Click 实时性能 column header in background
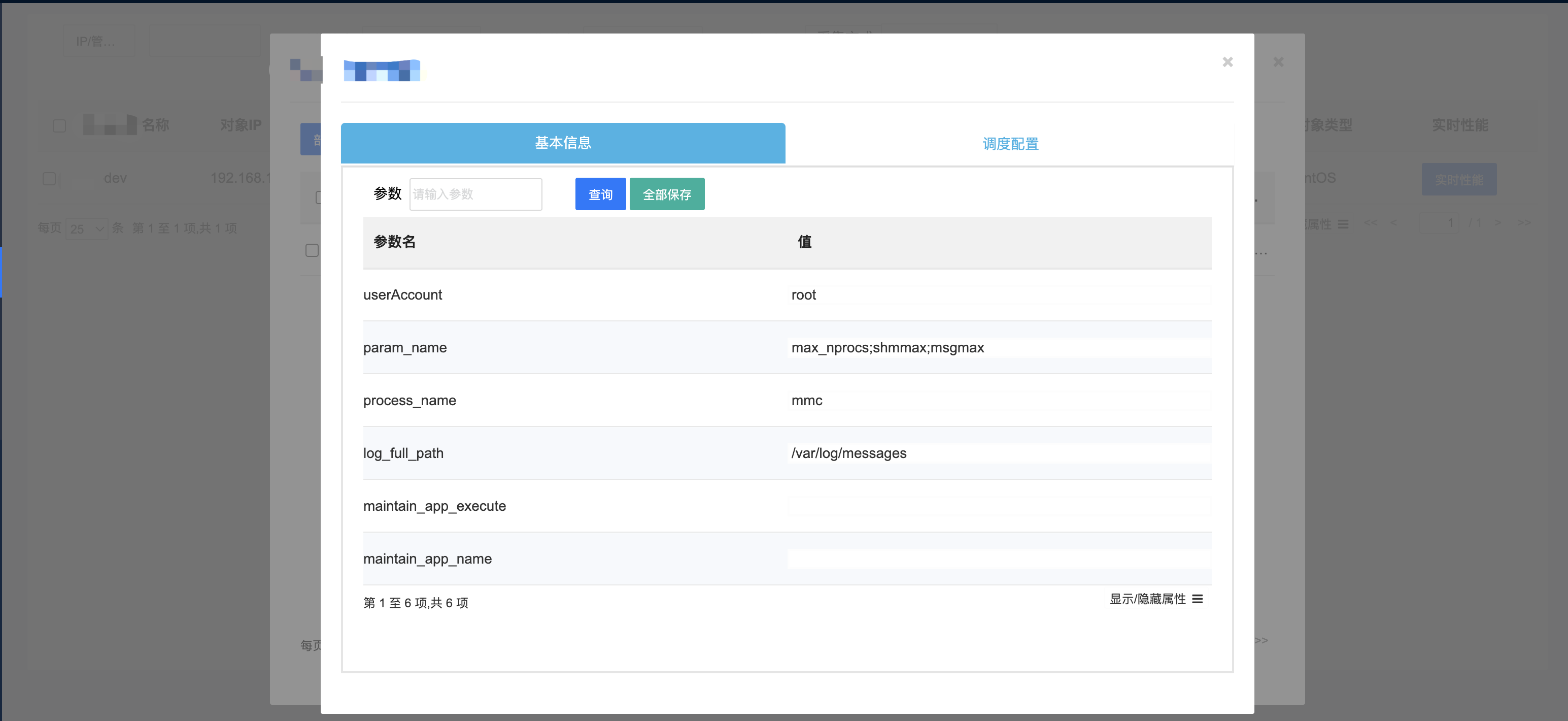This screenshot has width=1568, height=721. [1459, 125]
